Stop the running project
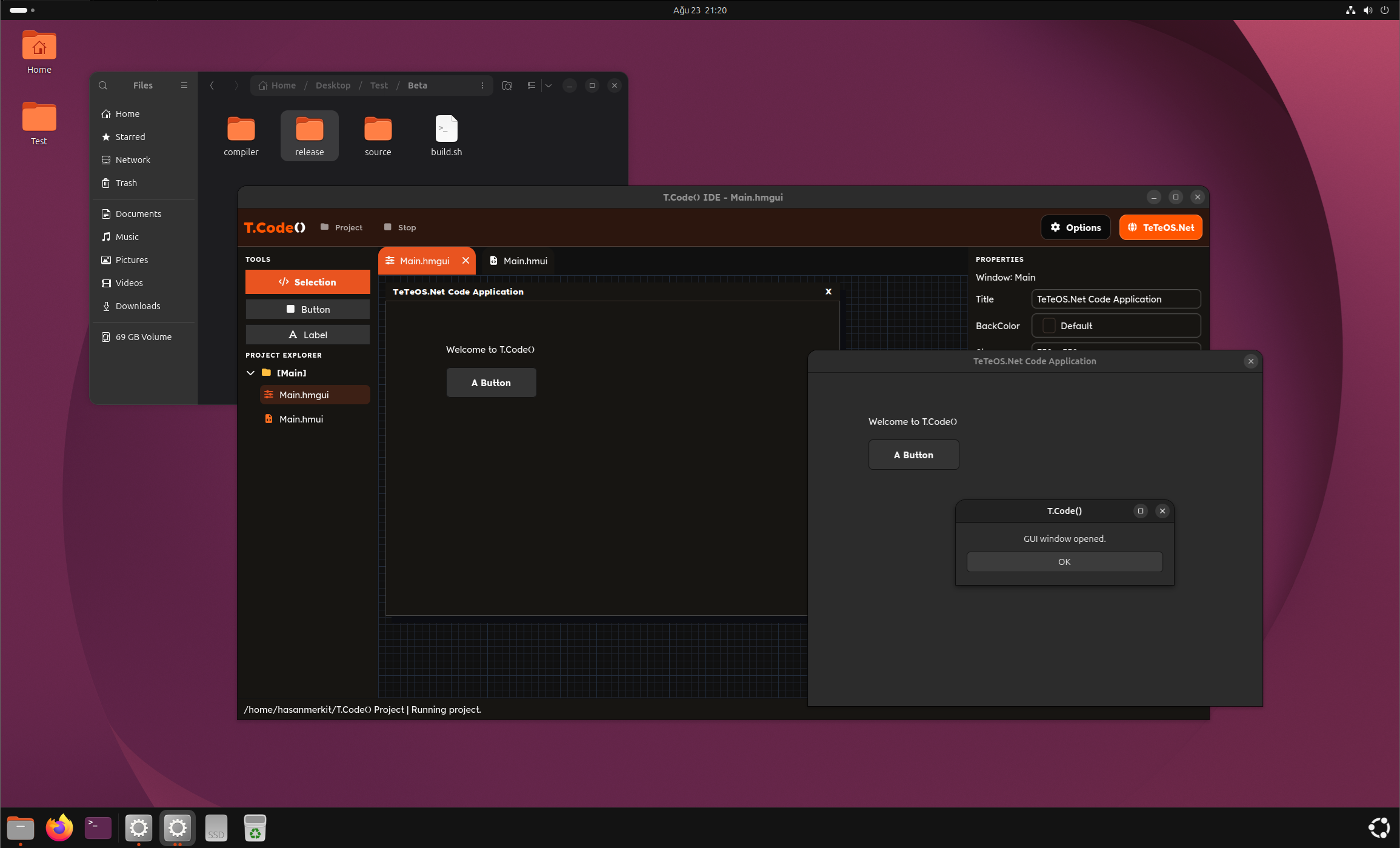The height and width of the screenshot is (848, 1400). pos(400,227)
